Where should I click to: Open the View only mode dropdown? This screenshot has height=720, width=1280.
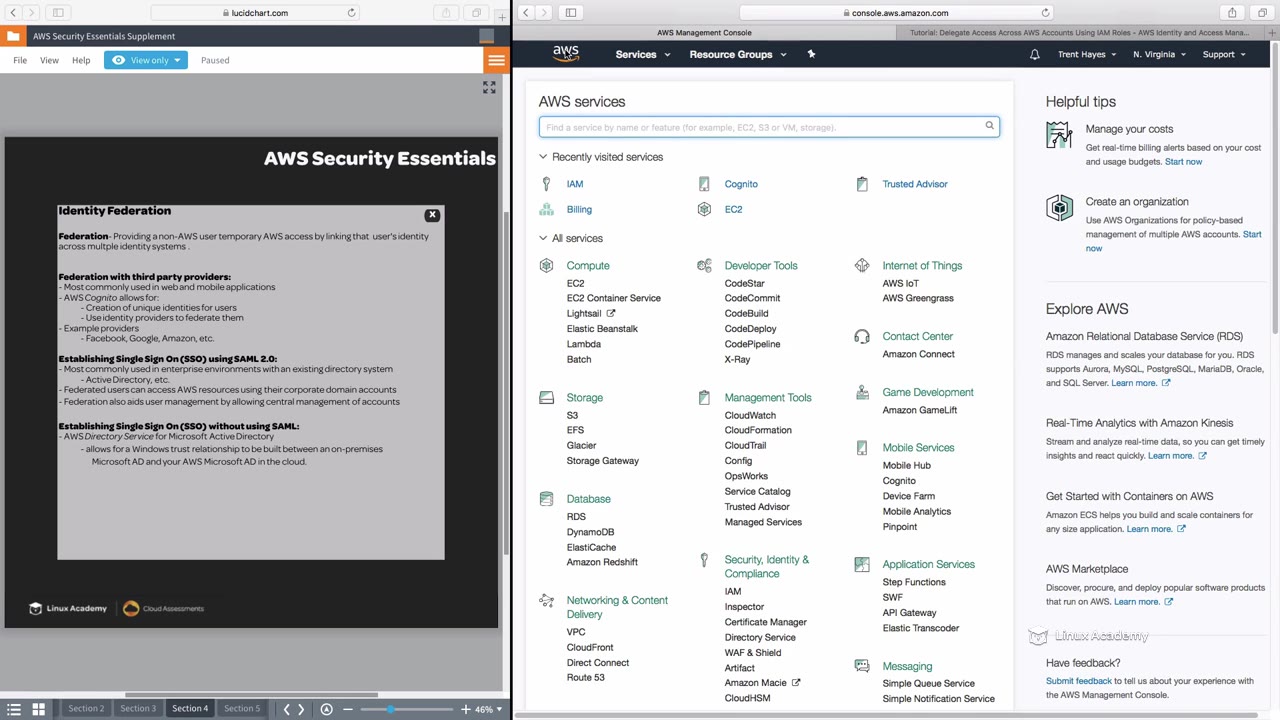point(146,60)
